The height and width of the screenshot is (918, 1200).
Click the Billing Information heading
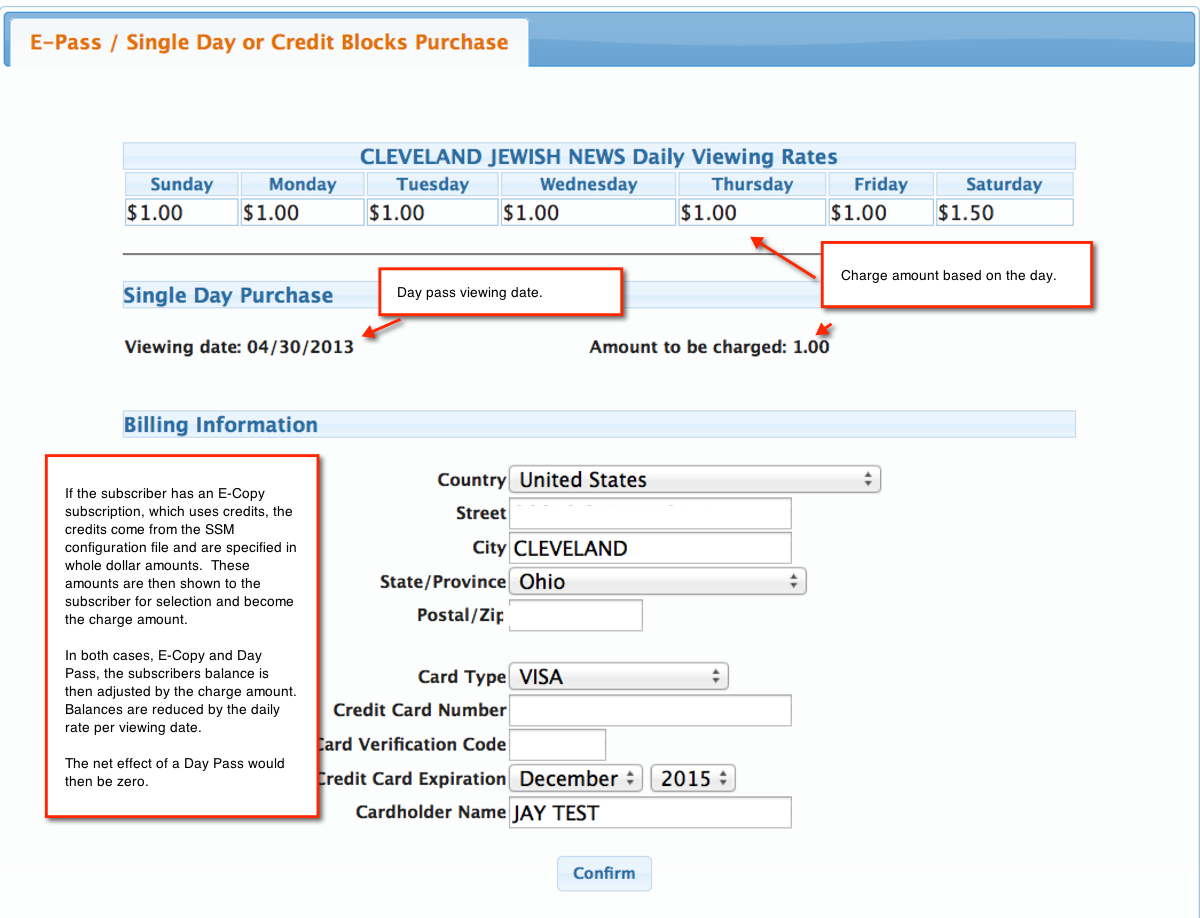[221, 425]
